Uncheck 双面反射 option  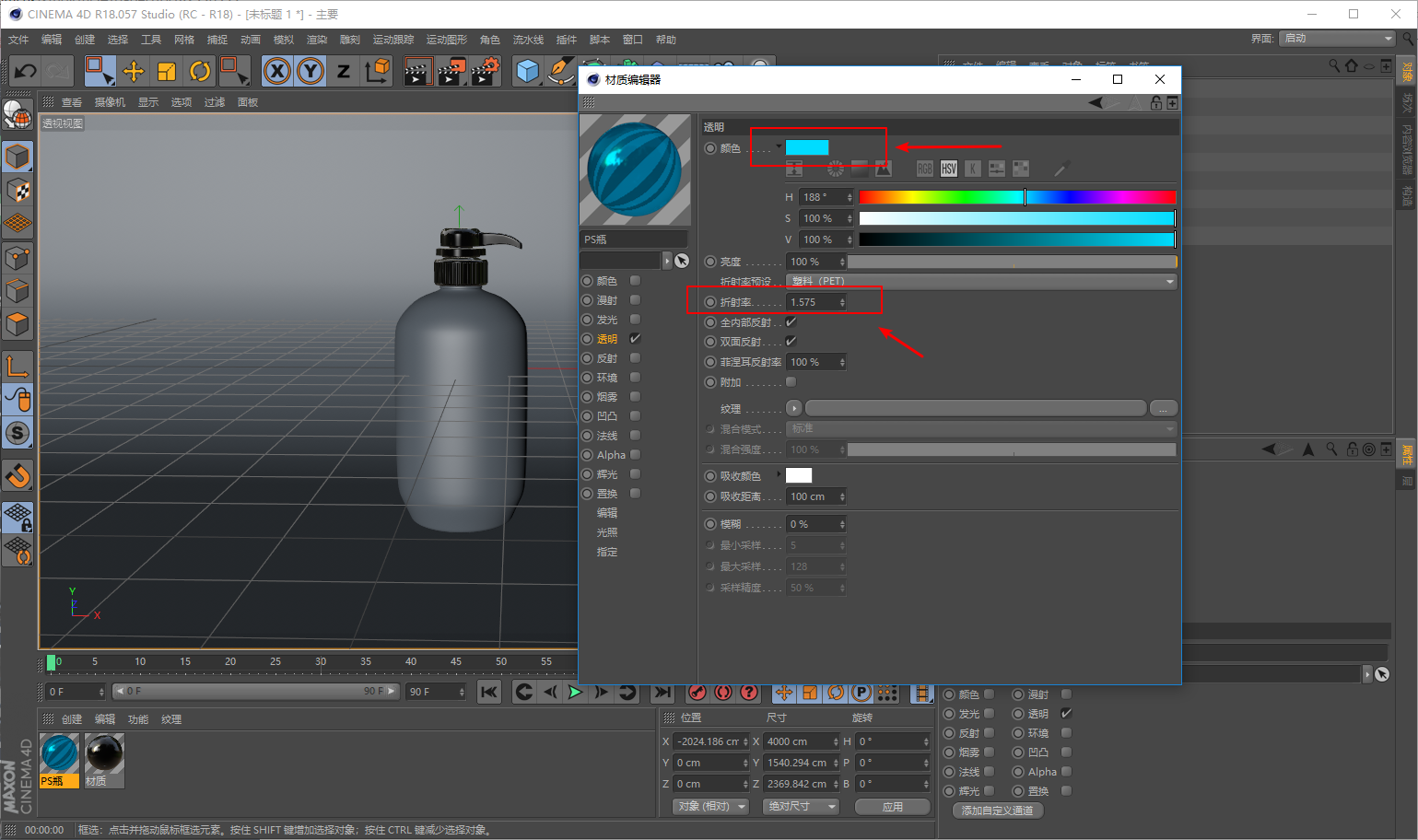(791, 342)
